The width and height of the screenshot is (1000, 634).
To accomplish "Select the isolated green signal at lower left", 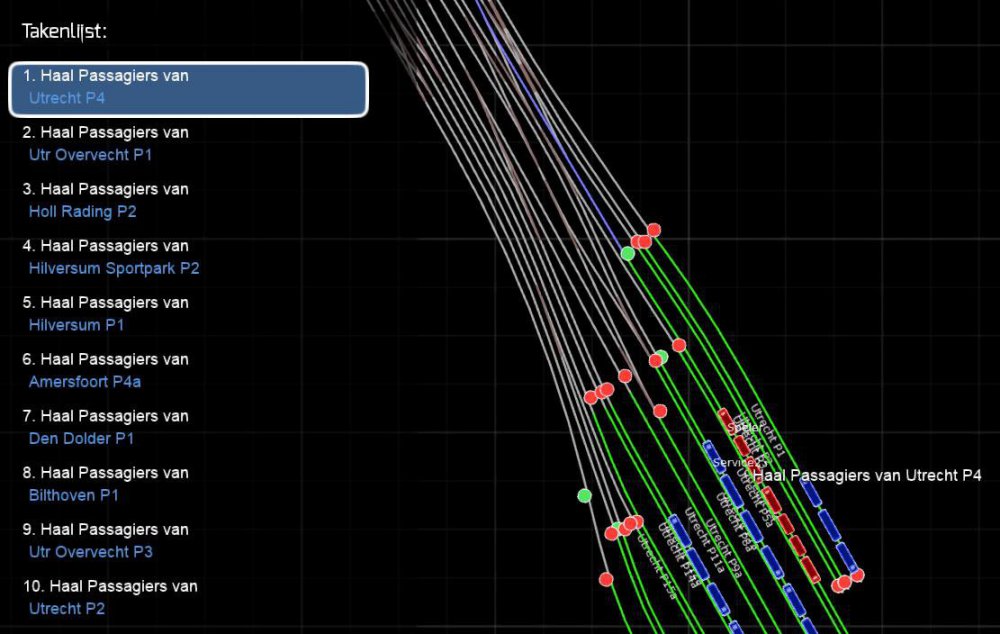I will click(x=584, y=495).
